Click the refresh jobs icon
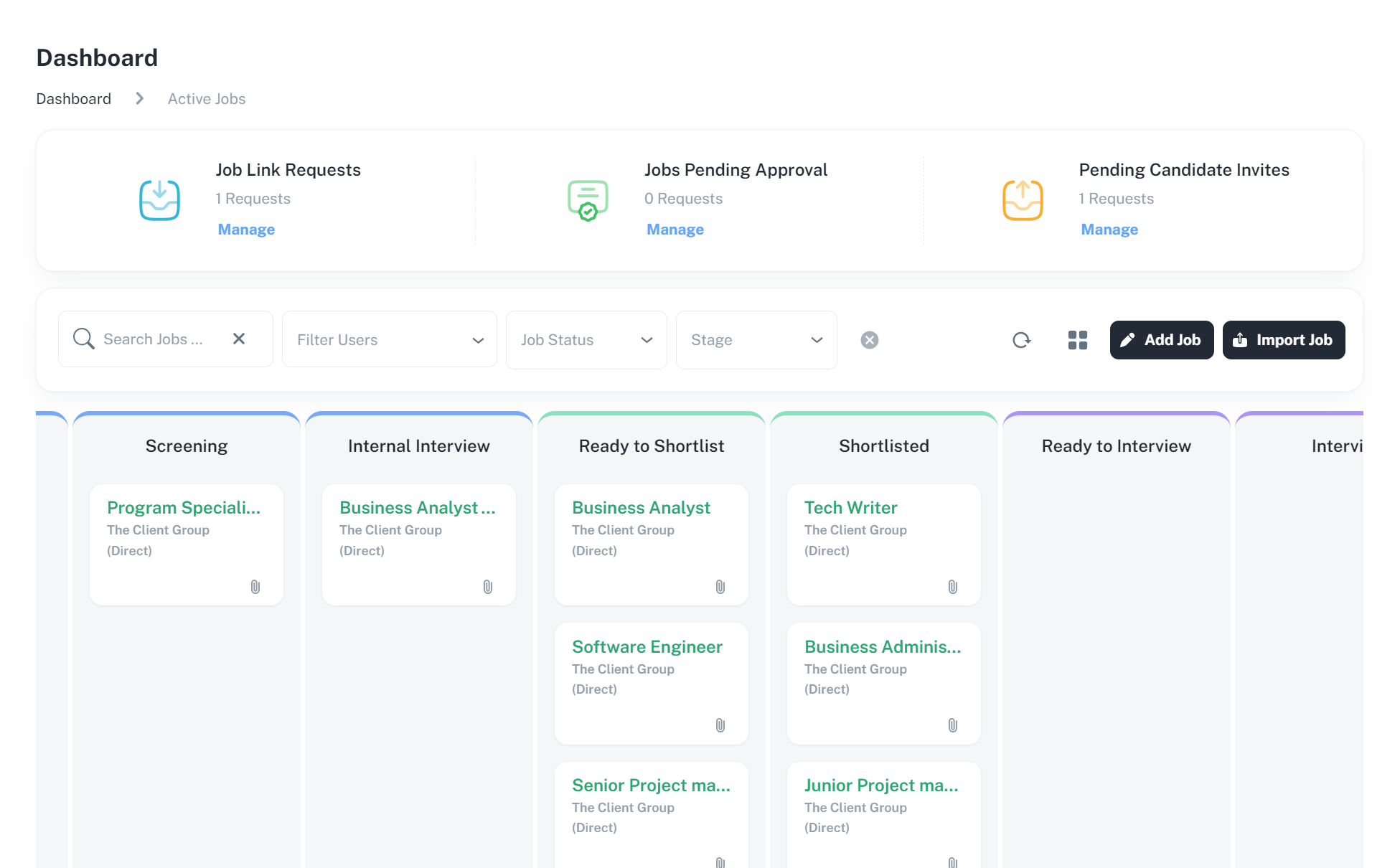This screenshot has height=868, width=1400. click(1021, 340)
